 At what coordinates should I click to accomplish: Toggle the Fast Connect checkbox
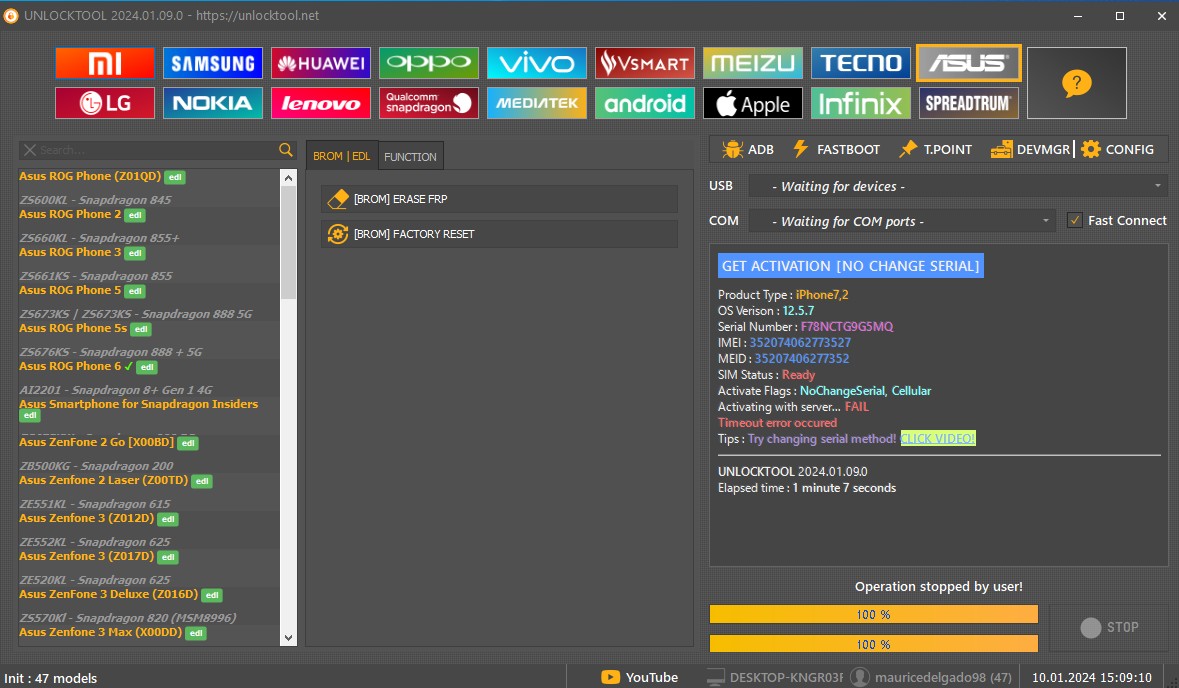[1075, 220]
